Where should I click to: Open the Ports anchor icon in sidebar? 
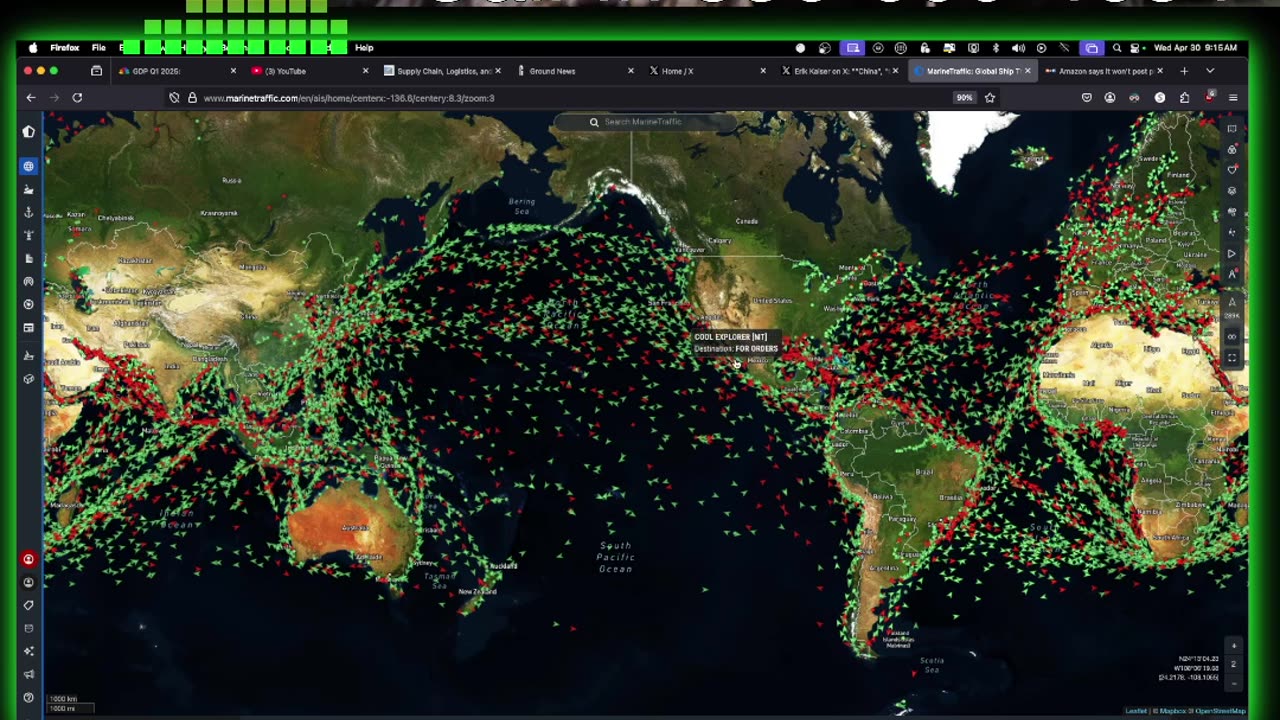(x=28, y=212)
